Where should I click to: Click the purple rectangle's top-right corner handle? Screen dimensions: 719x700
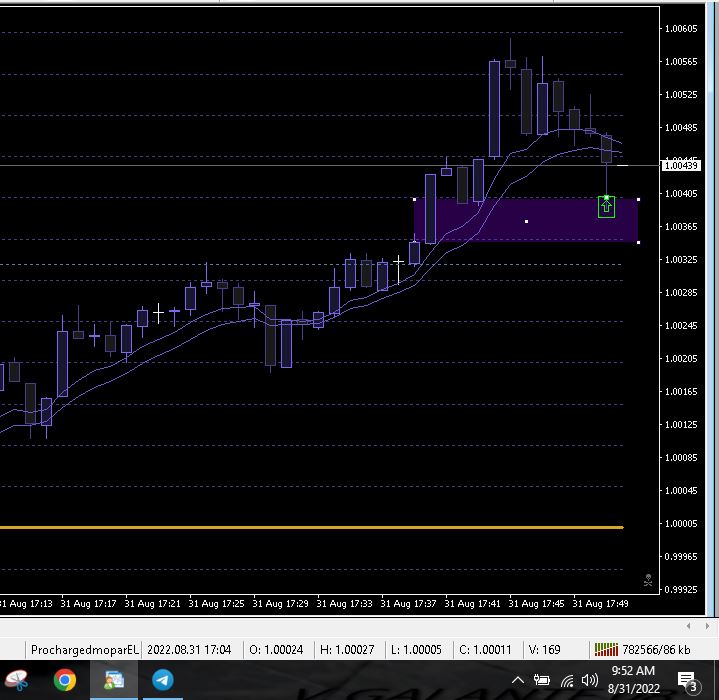point(638,199)
